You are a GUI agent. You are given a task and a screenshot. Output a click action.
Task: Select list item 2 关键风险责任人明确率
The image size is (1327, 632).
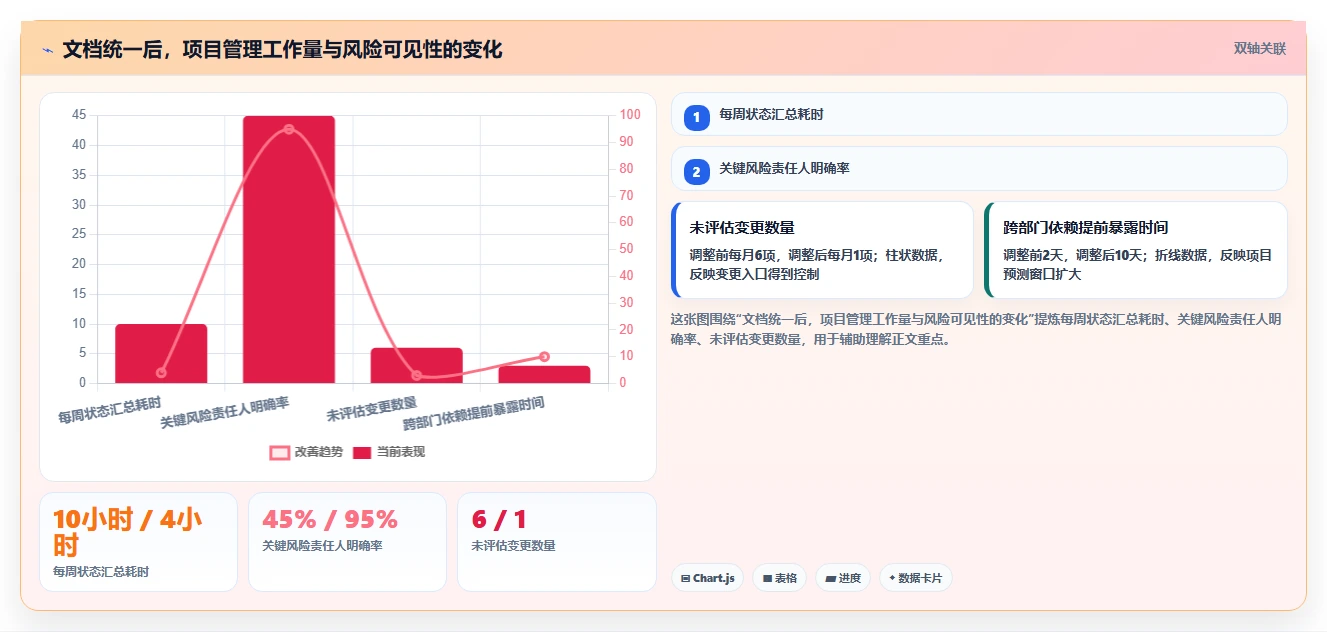979,169
